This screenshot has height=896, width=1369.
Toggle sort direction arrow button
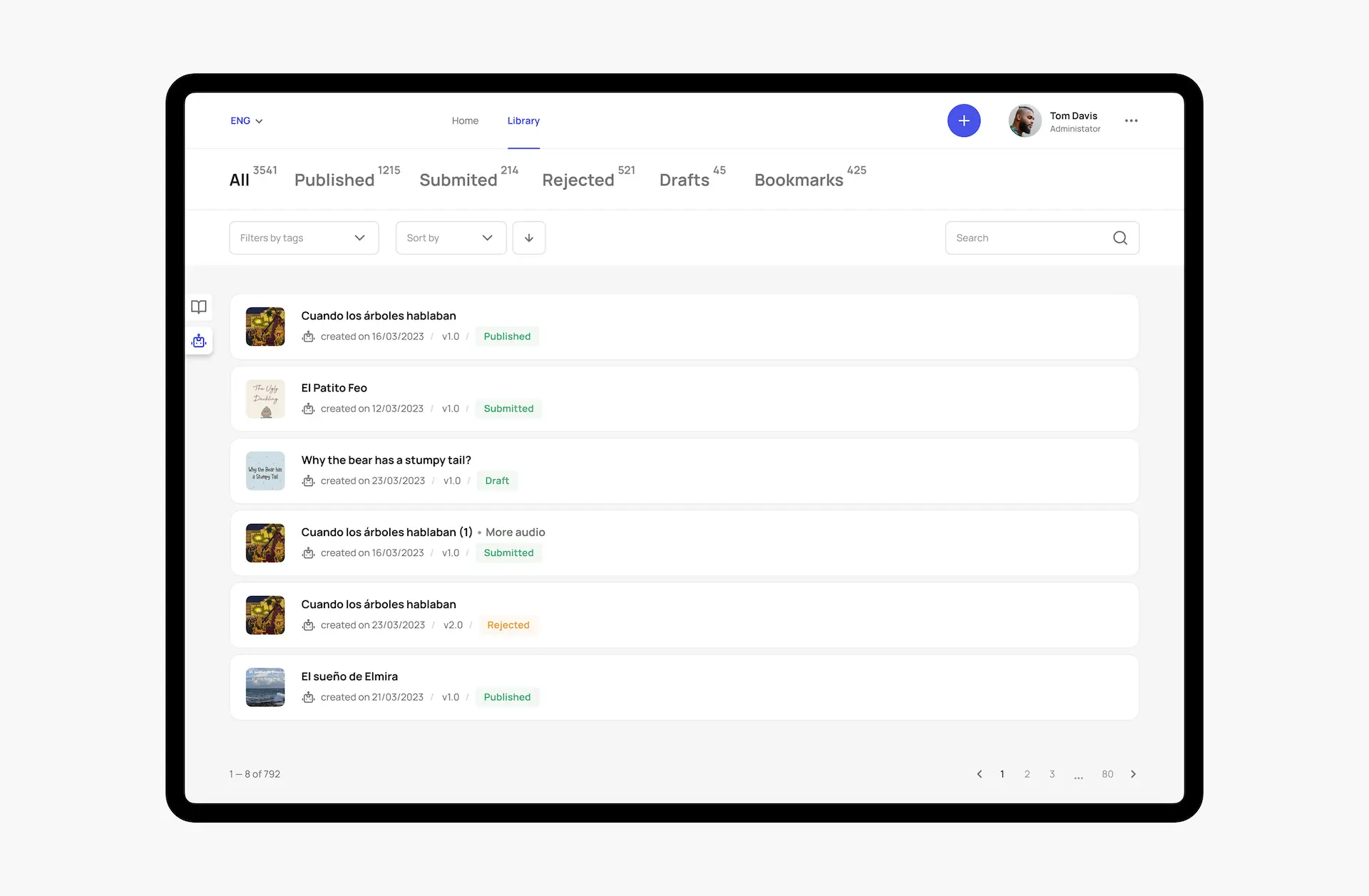[x=528, y=238]
